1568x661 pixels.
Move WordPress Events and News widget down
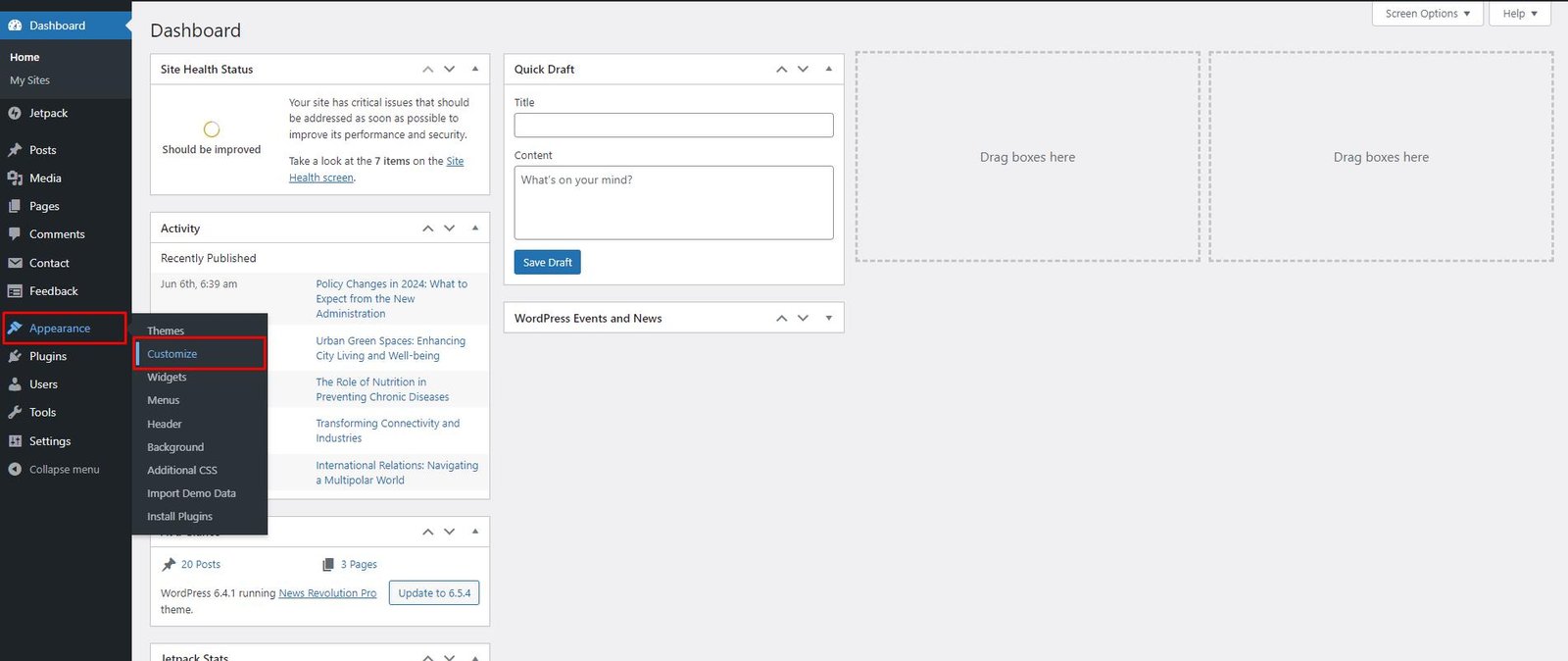click(x=804, y=319)
